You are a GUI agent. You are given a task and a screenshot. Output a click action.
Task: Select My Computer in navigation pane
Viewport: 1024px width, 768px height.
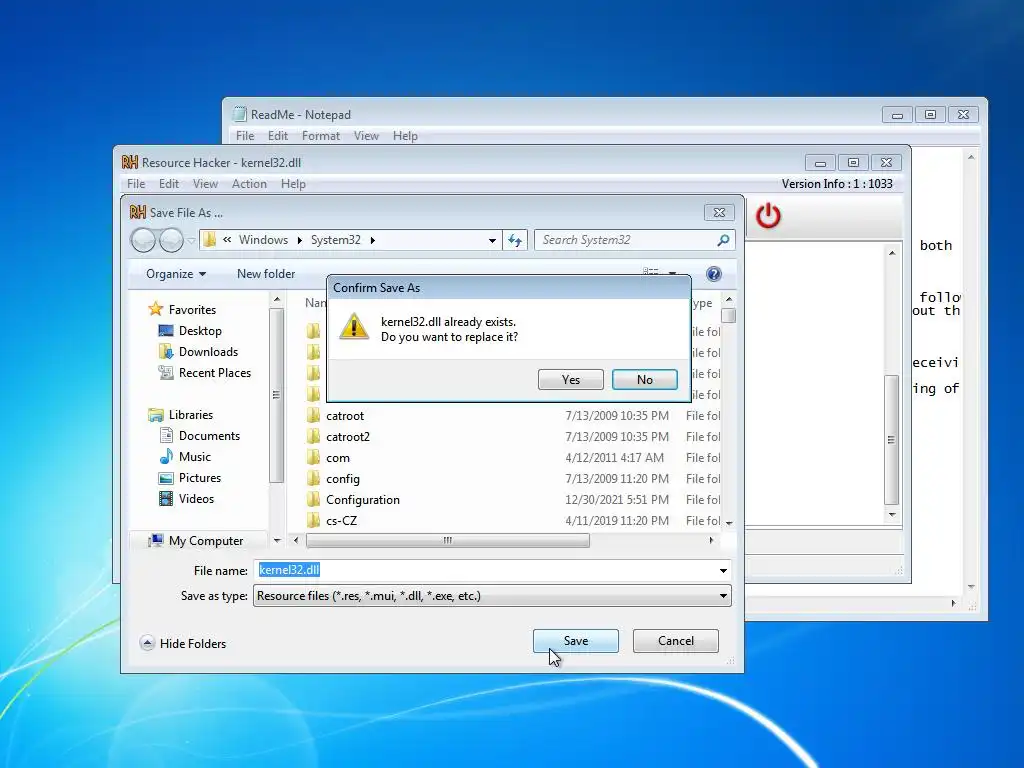(206, 541)
